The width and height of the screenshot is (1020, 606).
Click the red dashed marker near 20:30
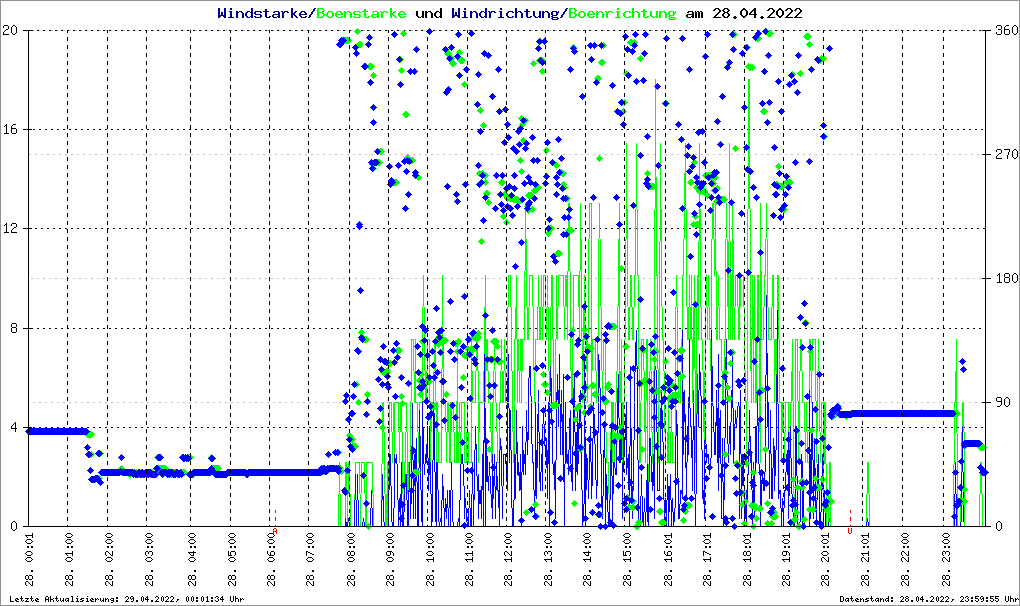click(x=850, y=520)
